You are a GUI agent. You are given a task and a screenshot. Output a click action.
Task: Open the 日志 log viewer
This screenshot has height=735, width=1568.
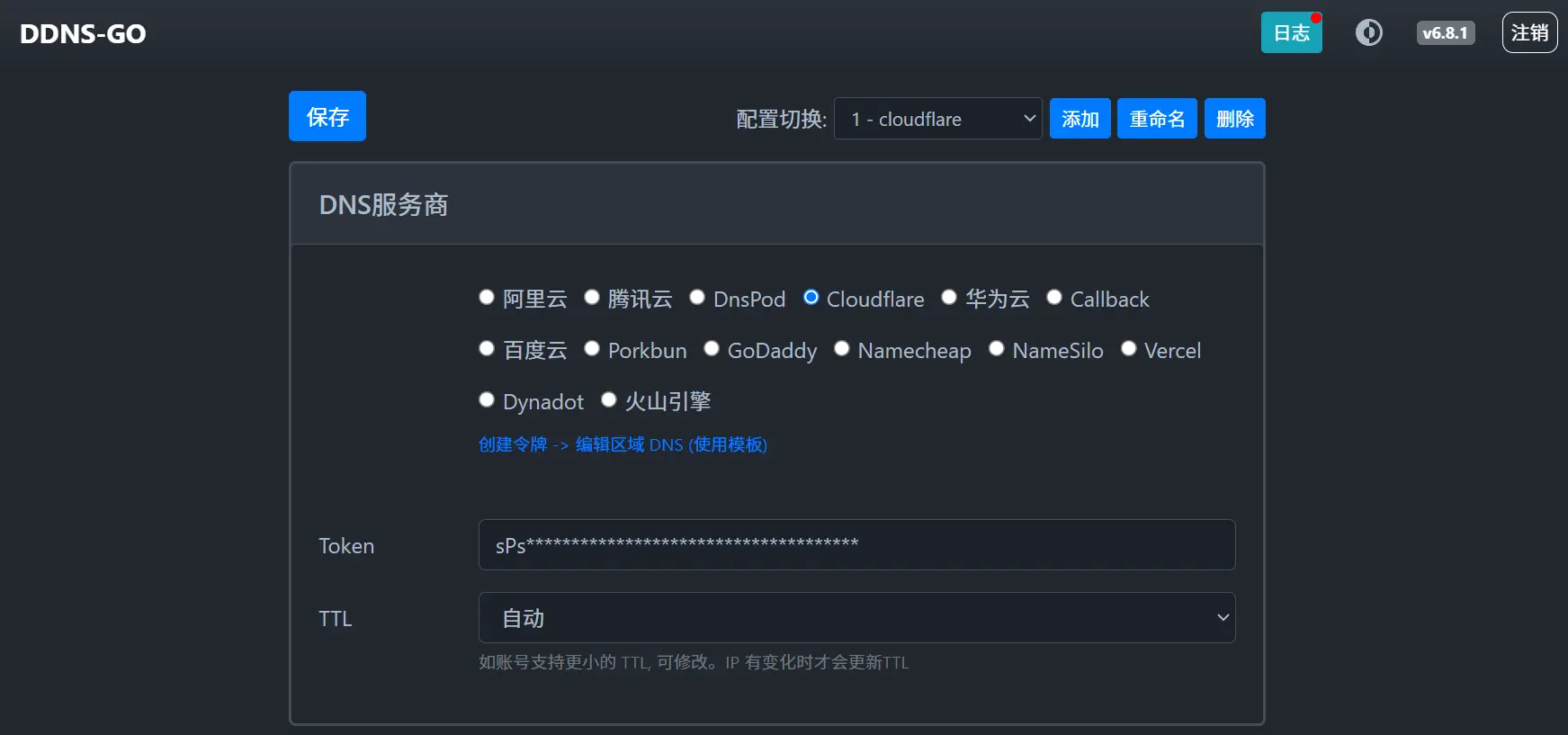tap(1292, 32)
